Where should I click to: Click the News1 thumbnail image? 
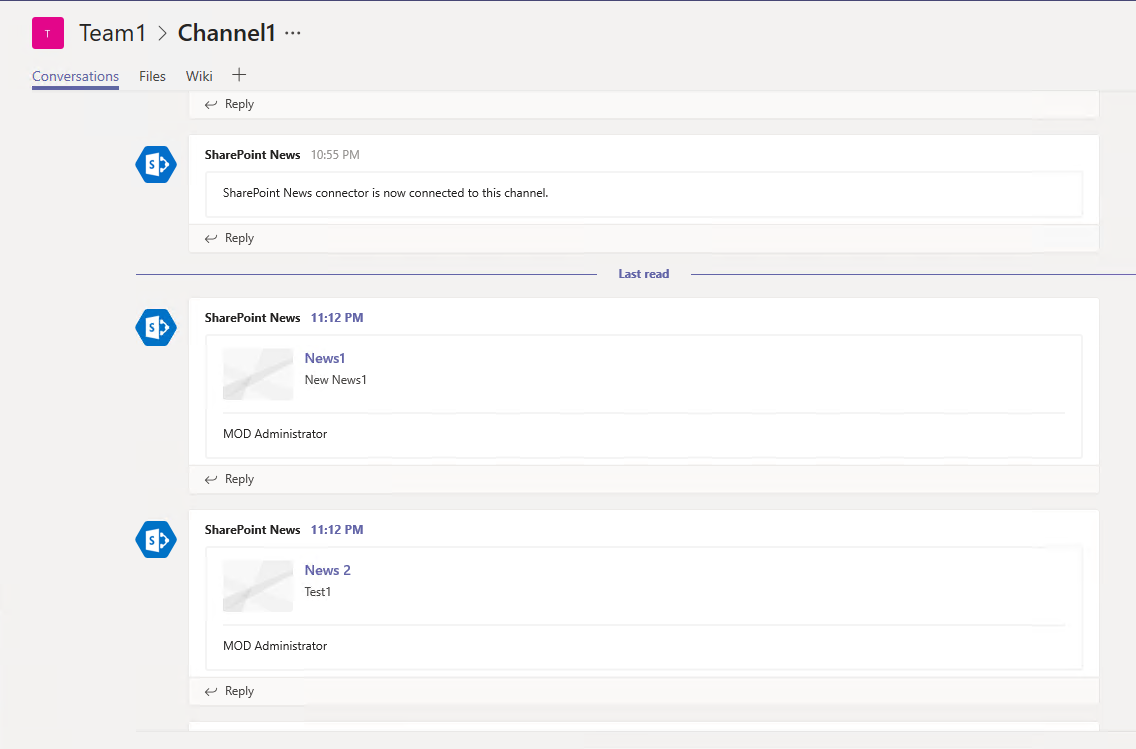[258, 374]
